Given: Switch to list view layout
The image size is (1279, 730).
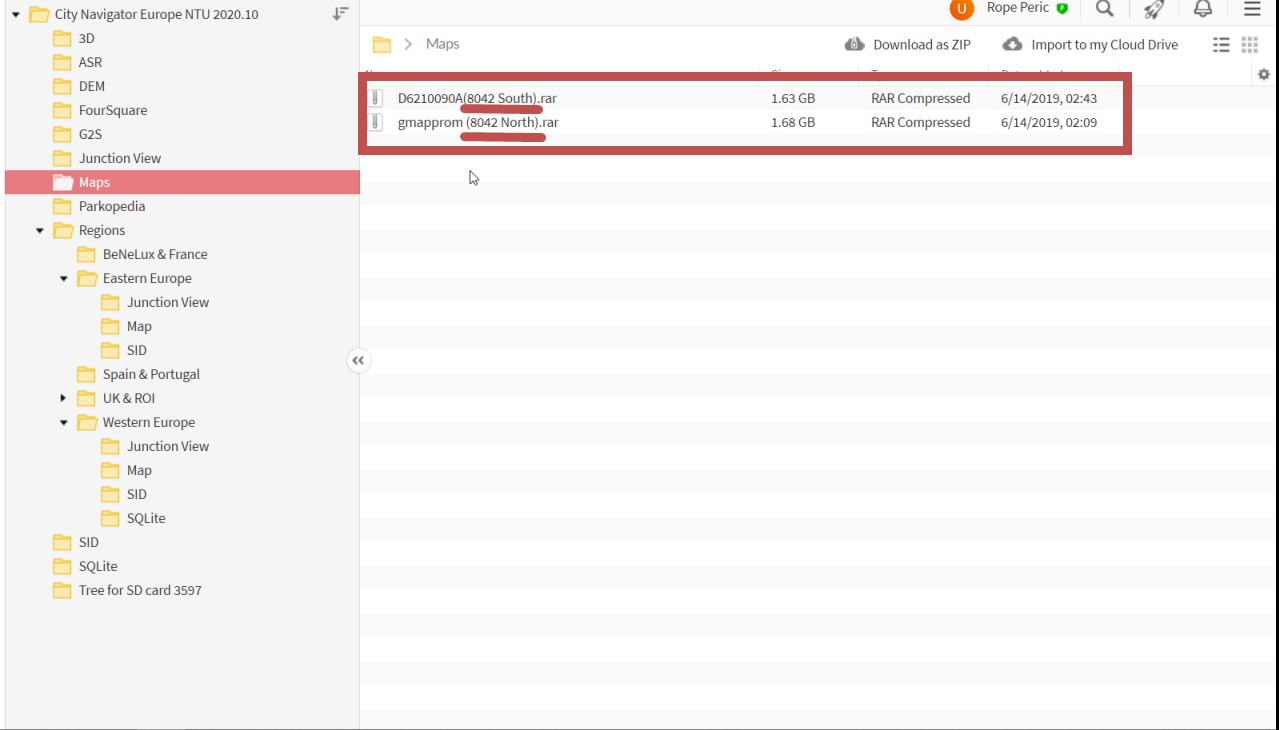Looking at the screenshot, I should [1221, 45].
